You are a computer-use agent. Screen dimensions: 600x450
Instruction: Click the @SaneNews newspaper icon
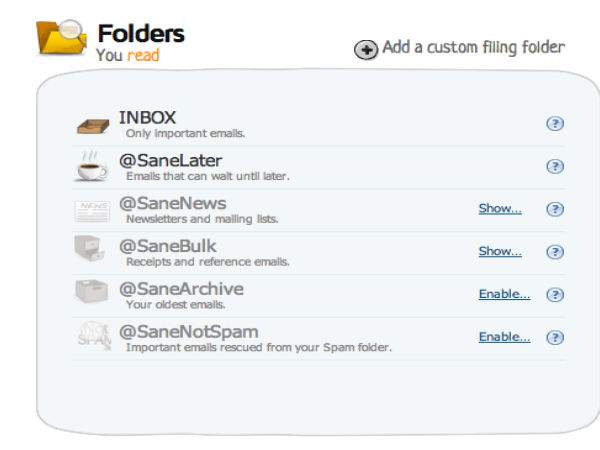(92, 210)
